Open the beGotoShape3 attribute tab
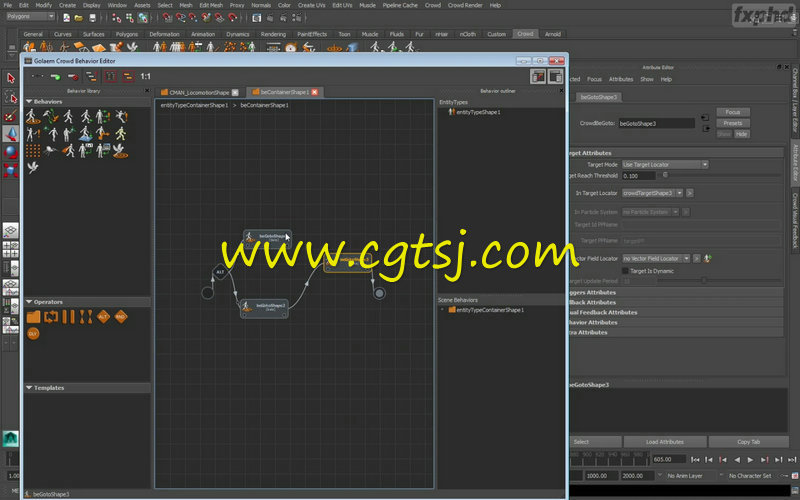 pyautogui.click(x=598, y=97)
